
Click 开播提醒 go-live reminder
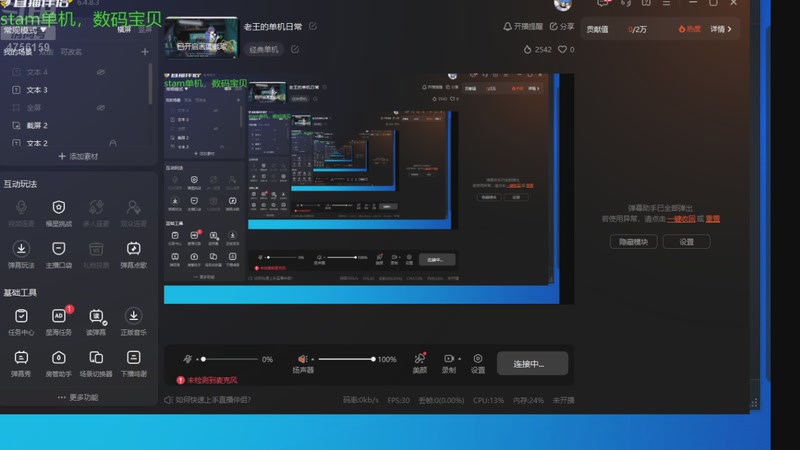coord(523,26)
